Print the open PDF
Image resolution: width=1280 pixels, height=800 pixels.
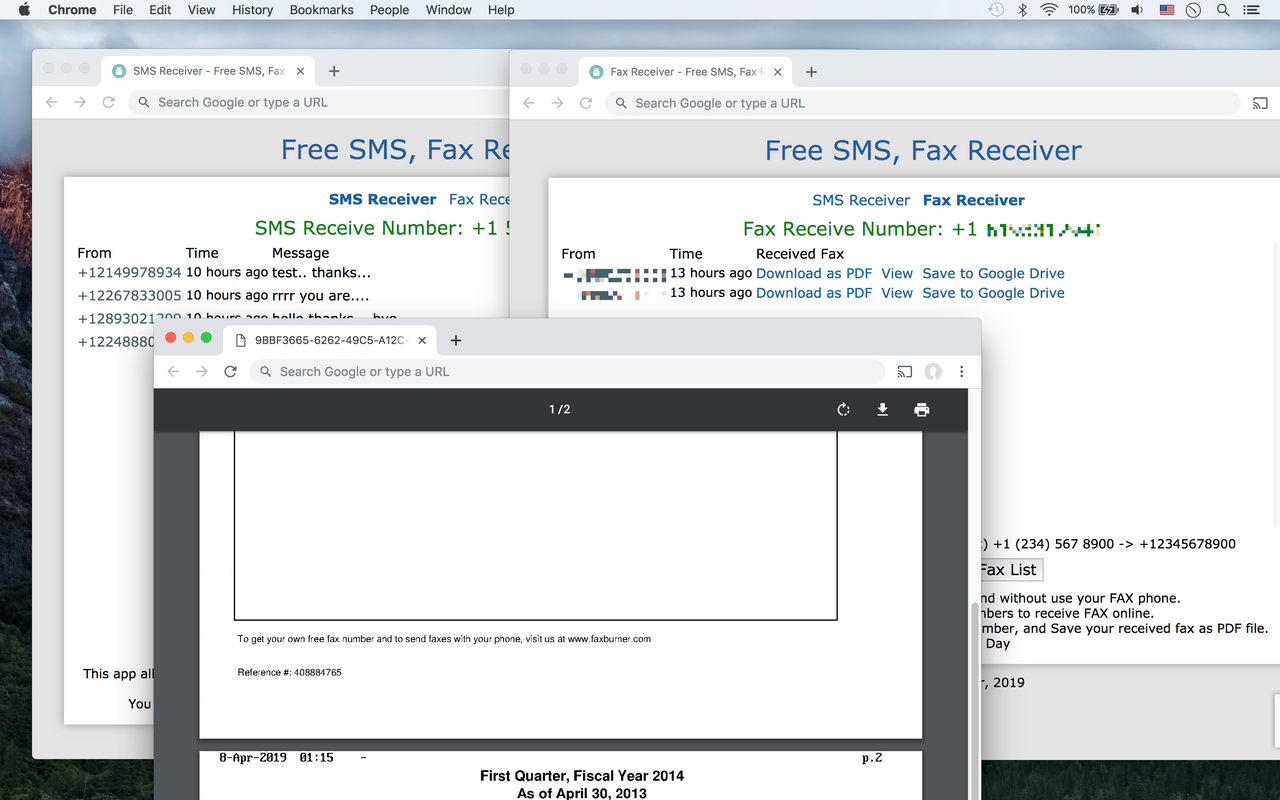[921, 409]
